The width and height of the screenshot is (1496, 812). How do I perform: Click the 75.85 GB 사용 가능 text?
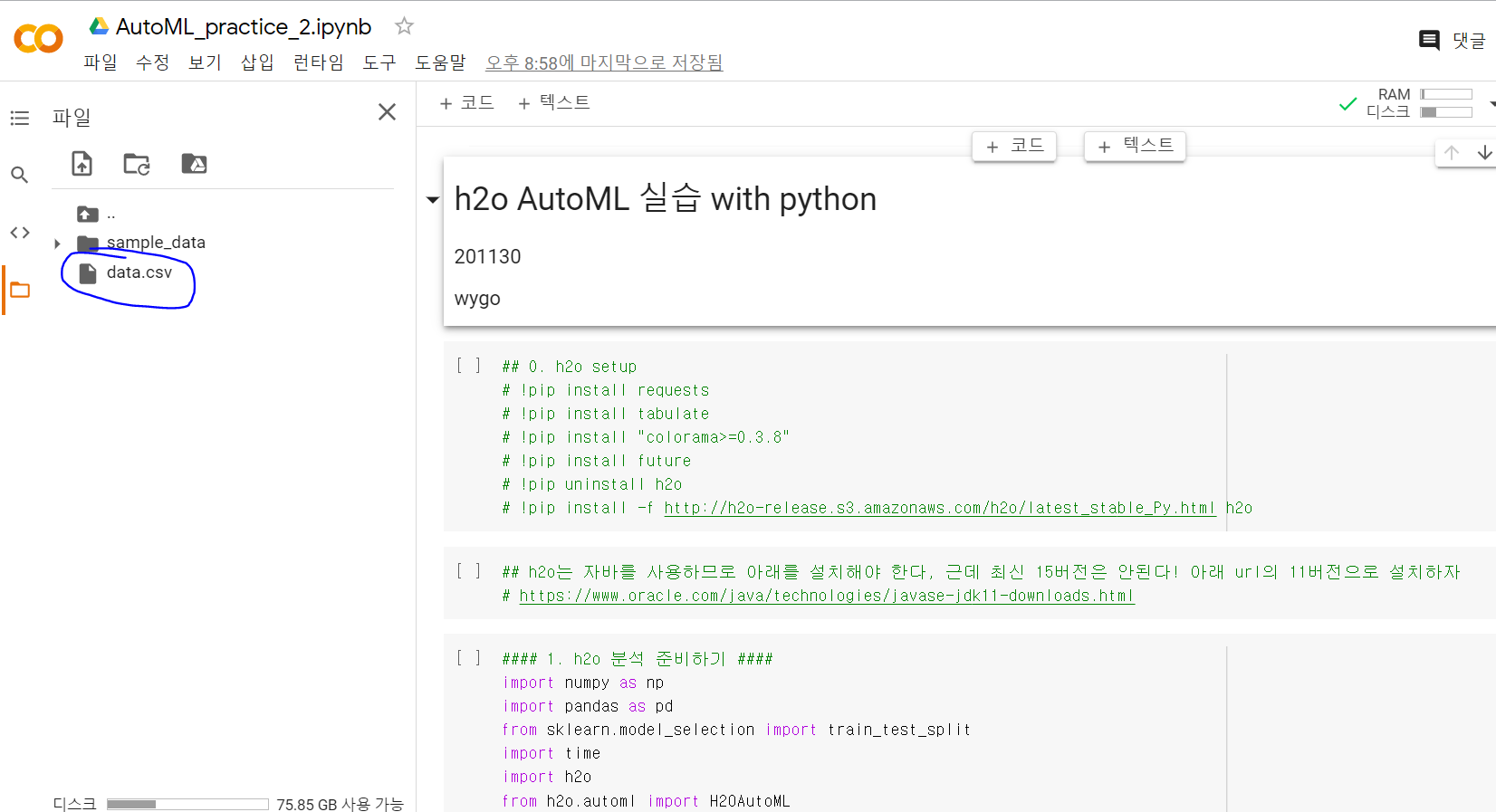(340, 804)
